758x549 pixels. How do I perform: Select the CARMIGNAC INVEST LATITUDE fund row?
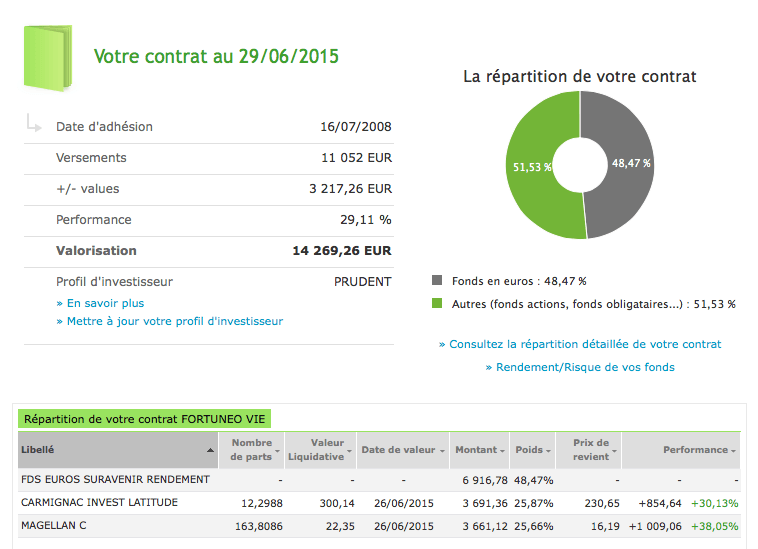(x=99, y=502)
